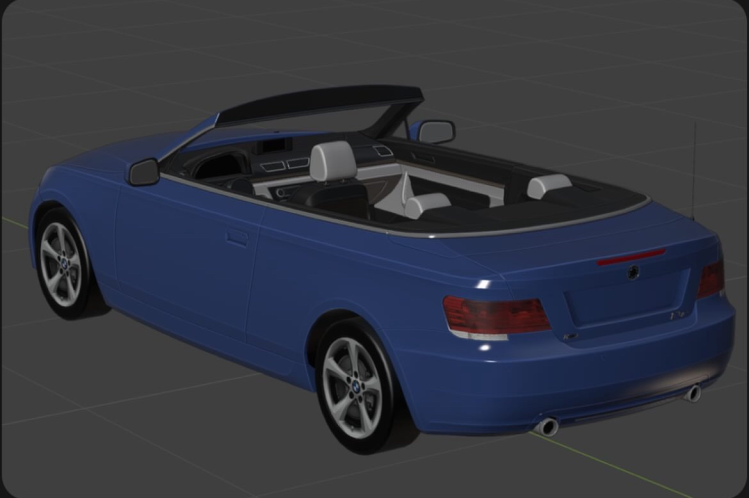Viewport: 749px width, 498px height.
Task: Click the black windshield frame top
Action: pyautogui.click(x=319, y=104)
